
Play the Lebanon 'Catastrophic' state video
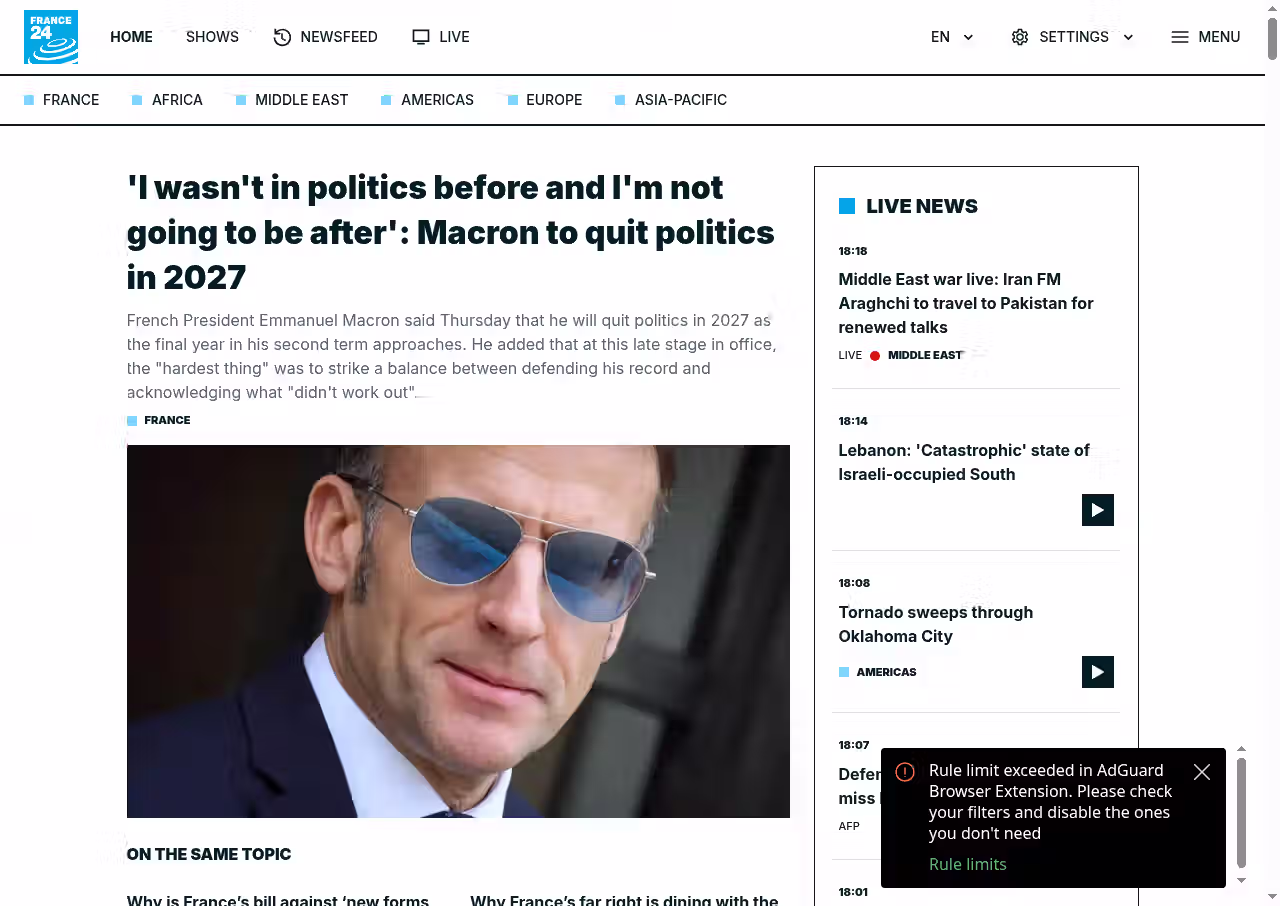[1097, 510]
